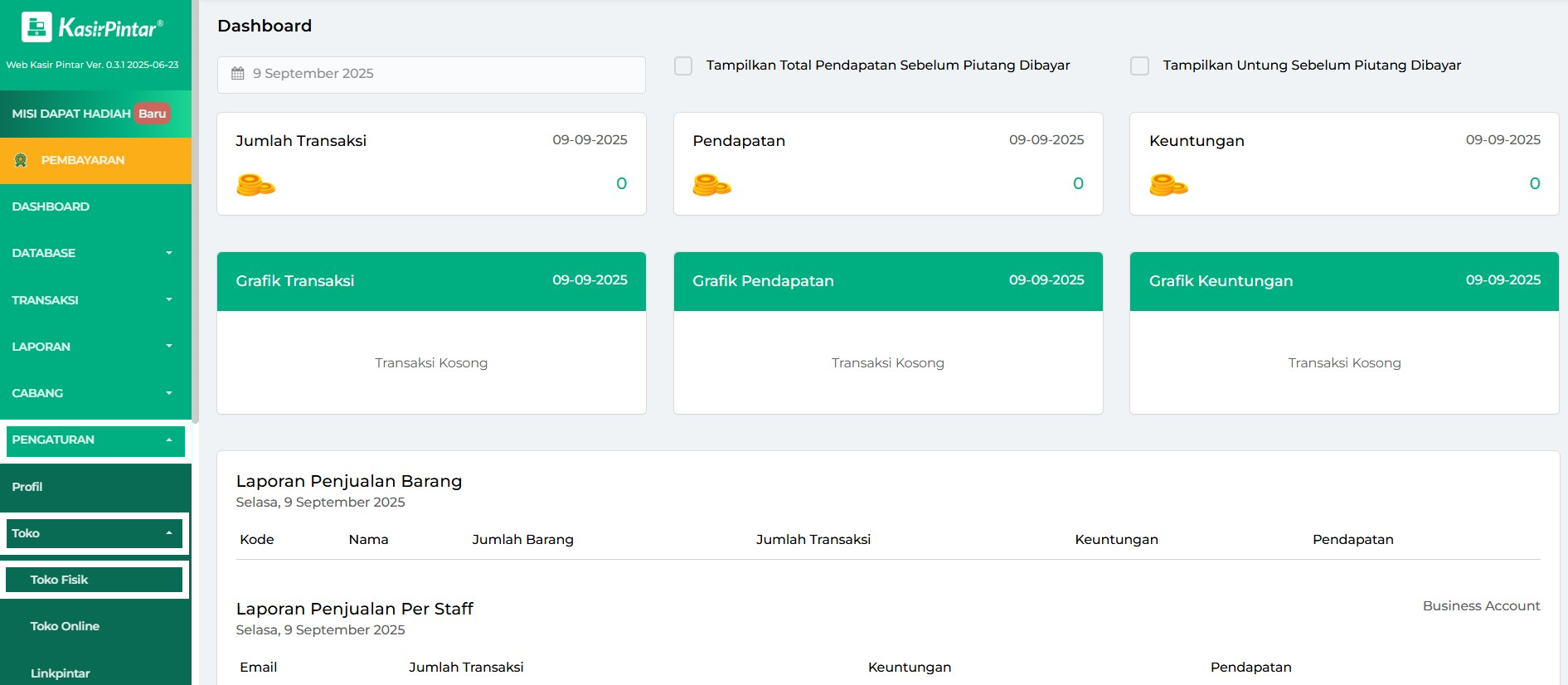Open the Laporan dropdown
Viewport: 1568px width, 685px height.
(91, 347)
